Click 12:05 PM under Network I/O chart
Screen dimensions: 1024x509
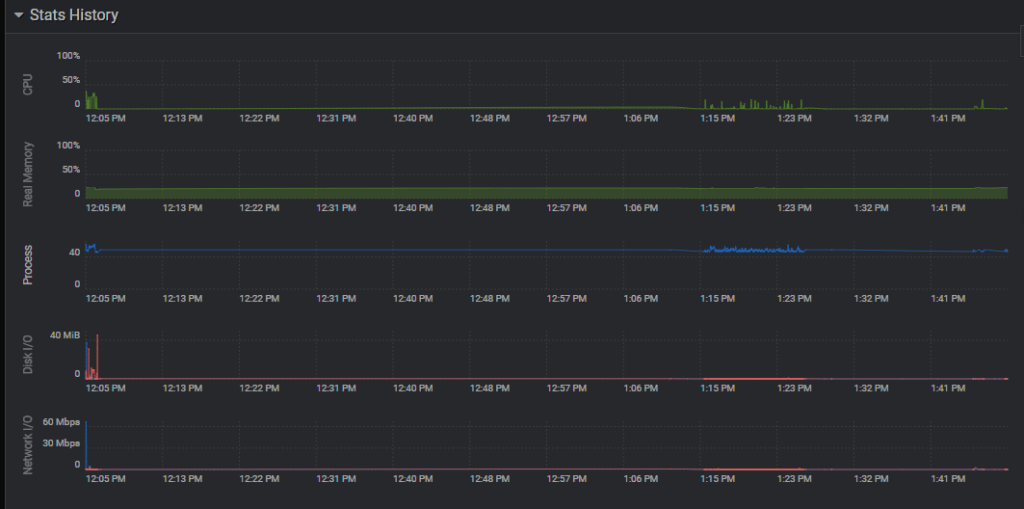(106, 478)
